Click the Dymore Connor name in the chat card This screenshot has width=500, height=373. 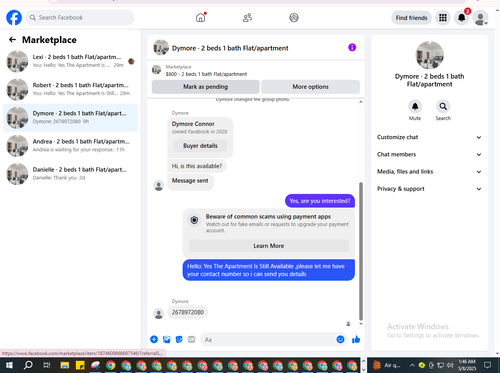pos(193,124)
